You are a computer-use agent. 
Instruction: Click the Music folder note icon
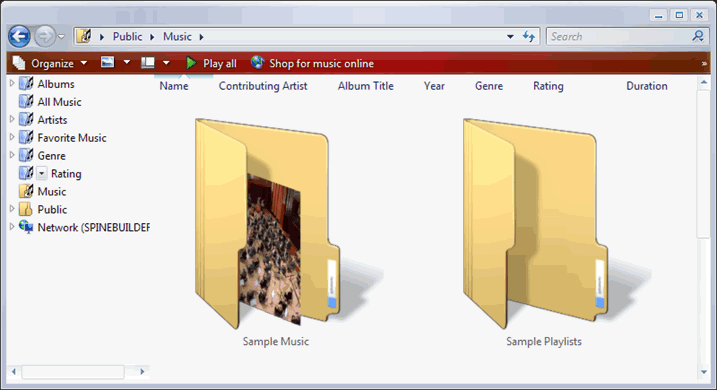point(26,191)
